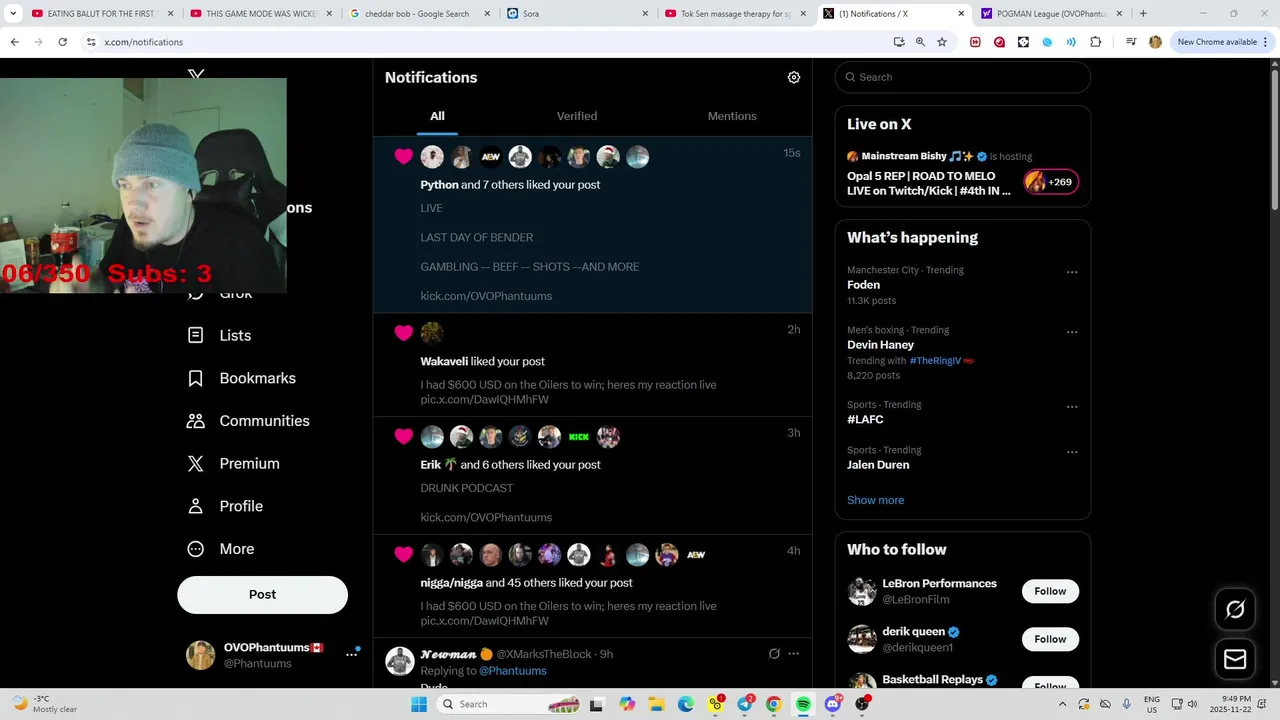Click the zoom magnifier icon in address bar
The width and height of the screenshot is (1280, 720).
pos(920,42)
